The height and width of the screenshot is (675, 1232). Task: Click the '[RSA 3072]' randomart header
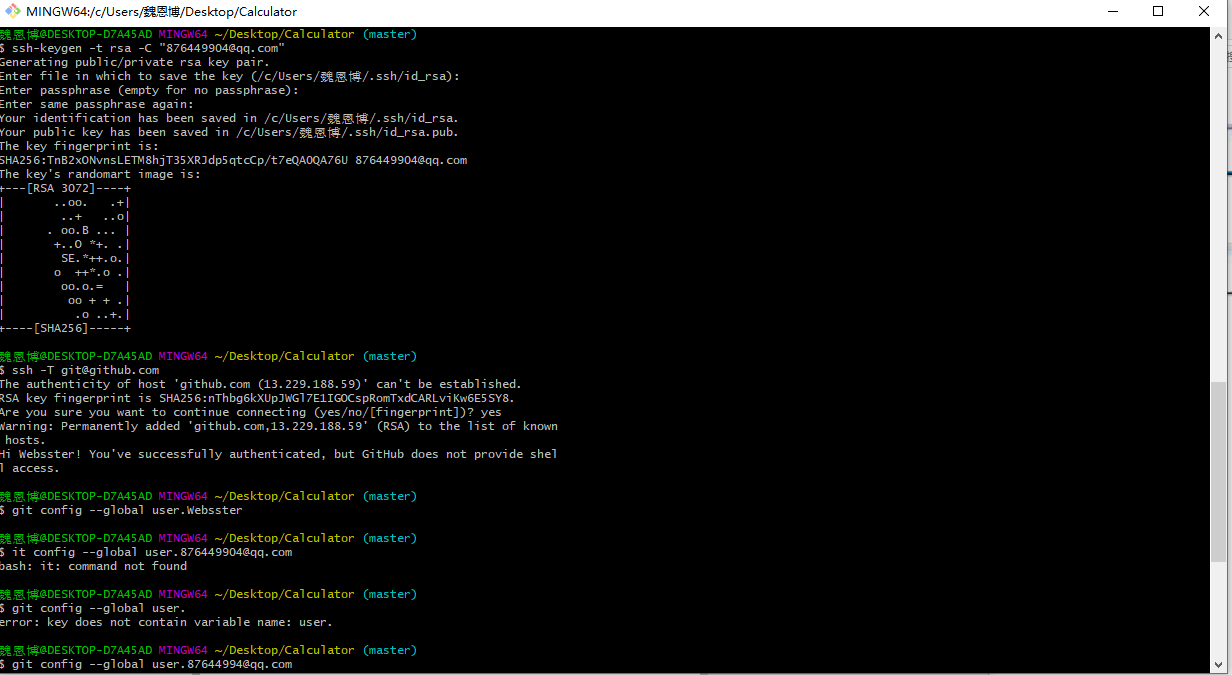coord(65,188)
